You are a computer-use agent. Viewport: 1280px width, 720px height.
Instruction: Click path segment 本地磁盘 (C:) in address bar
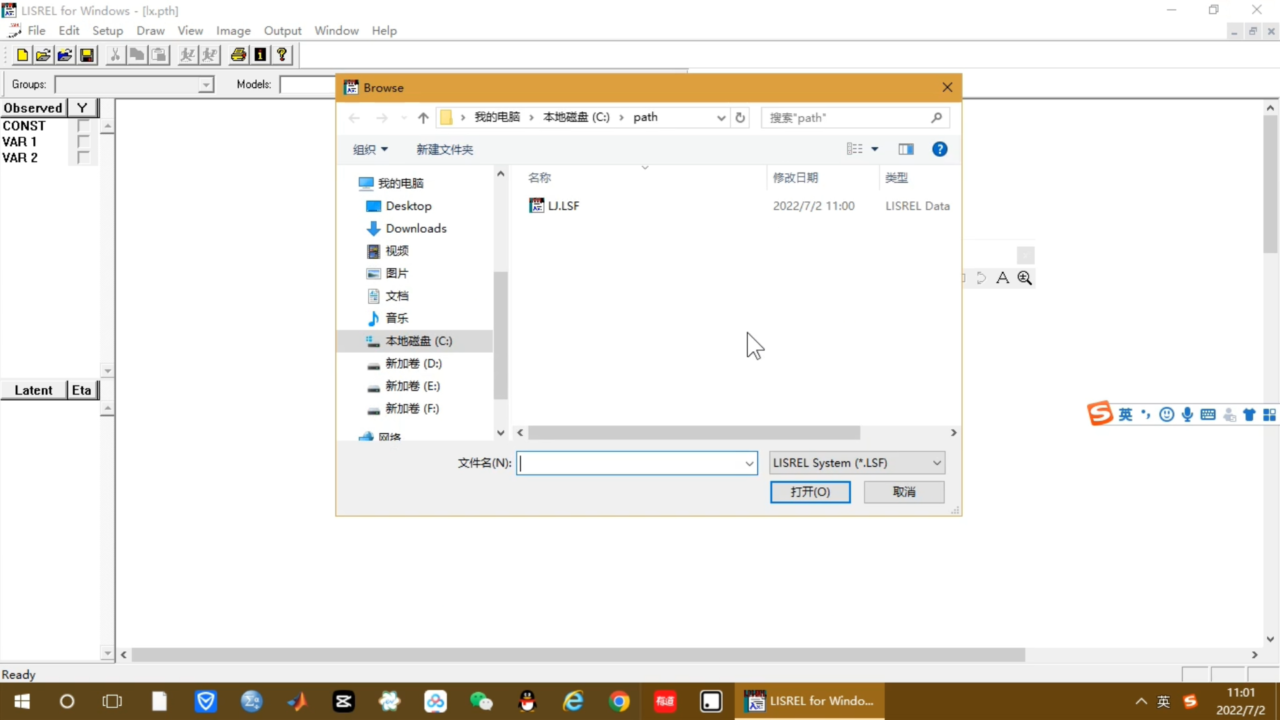coord(576,118)
